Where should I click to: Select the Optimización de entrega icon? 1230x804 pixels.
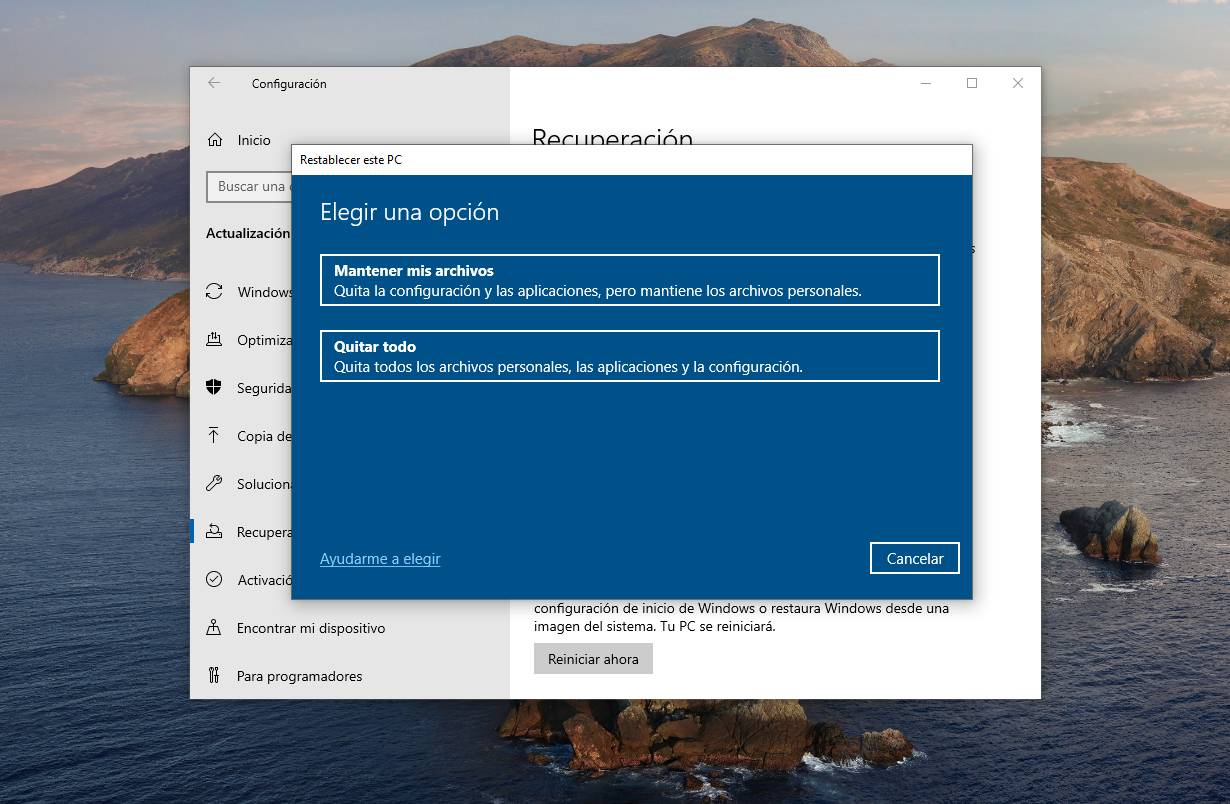[214, 340]
